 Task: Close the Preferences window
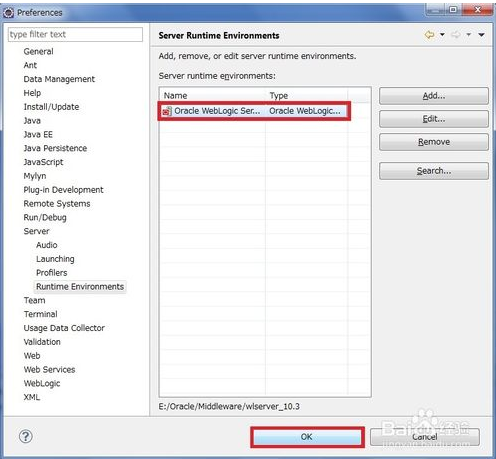[x=477, y=10]
